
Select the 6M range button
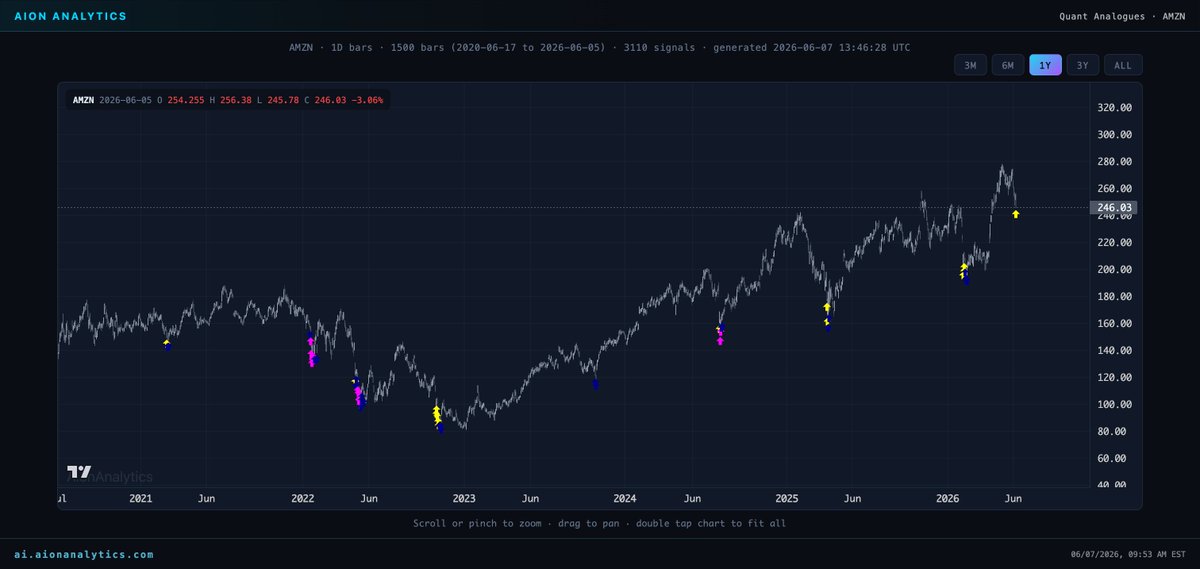pos(1008,65)
